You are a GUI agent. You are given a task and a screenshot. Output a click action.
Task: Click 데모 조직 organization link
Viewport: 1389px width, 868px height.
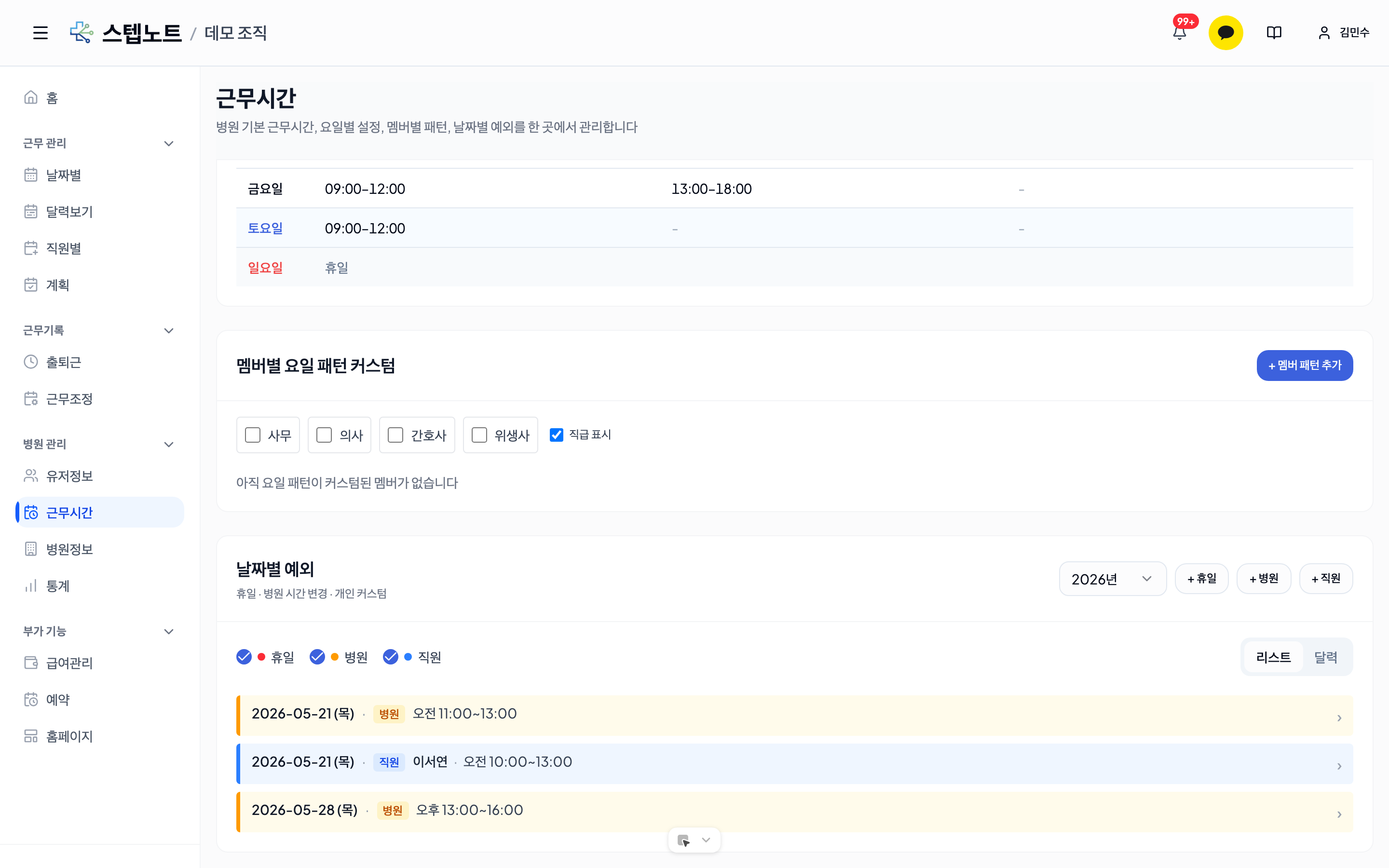coord(235,33)
